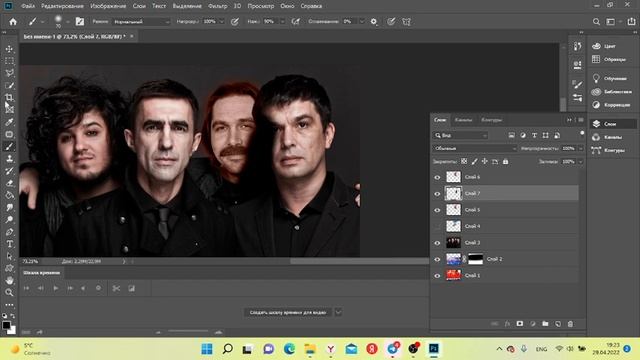Create a new layer icon
The height and width of the screenshot is (360, 640).
coord(558,324)
